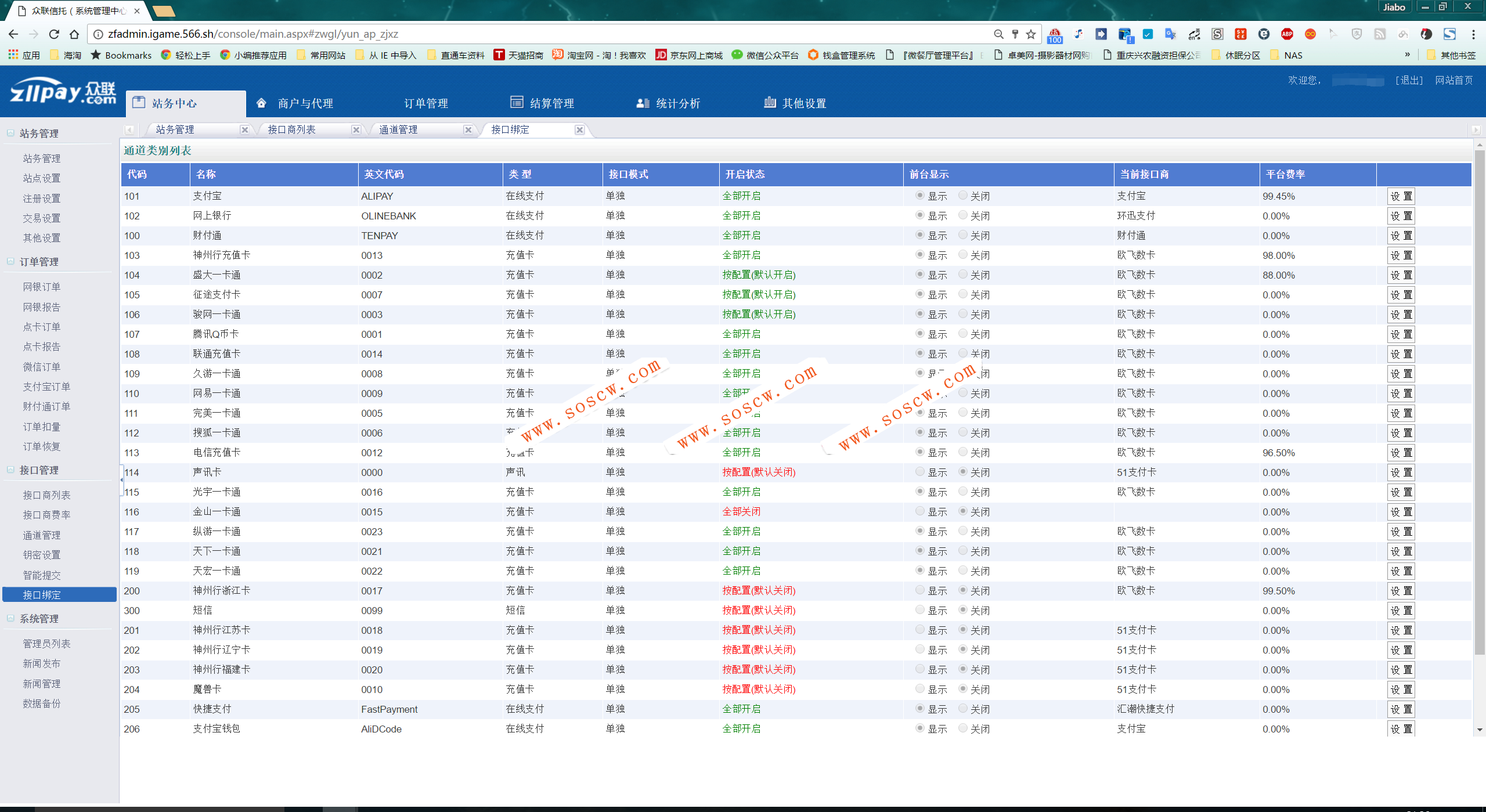Open the 天猫招商 bookmark
The width and height of the screenshot is (1486, 812).
(x=518, y=55)
